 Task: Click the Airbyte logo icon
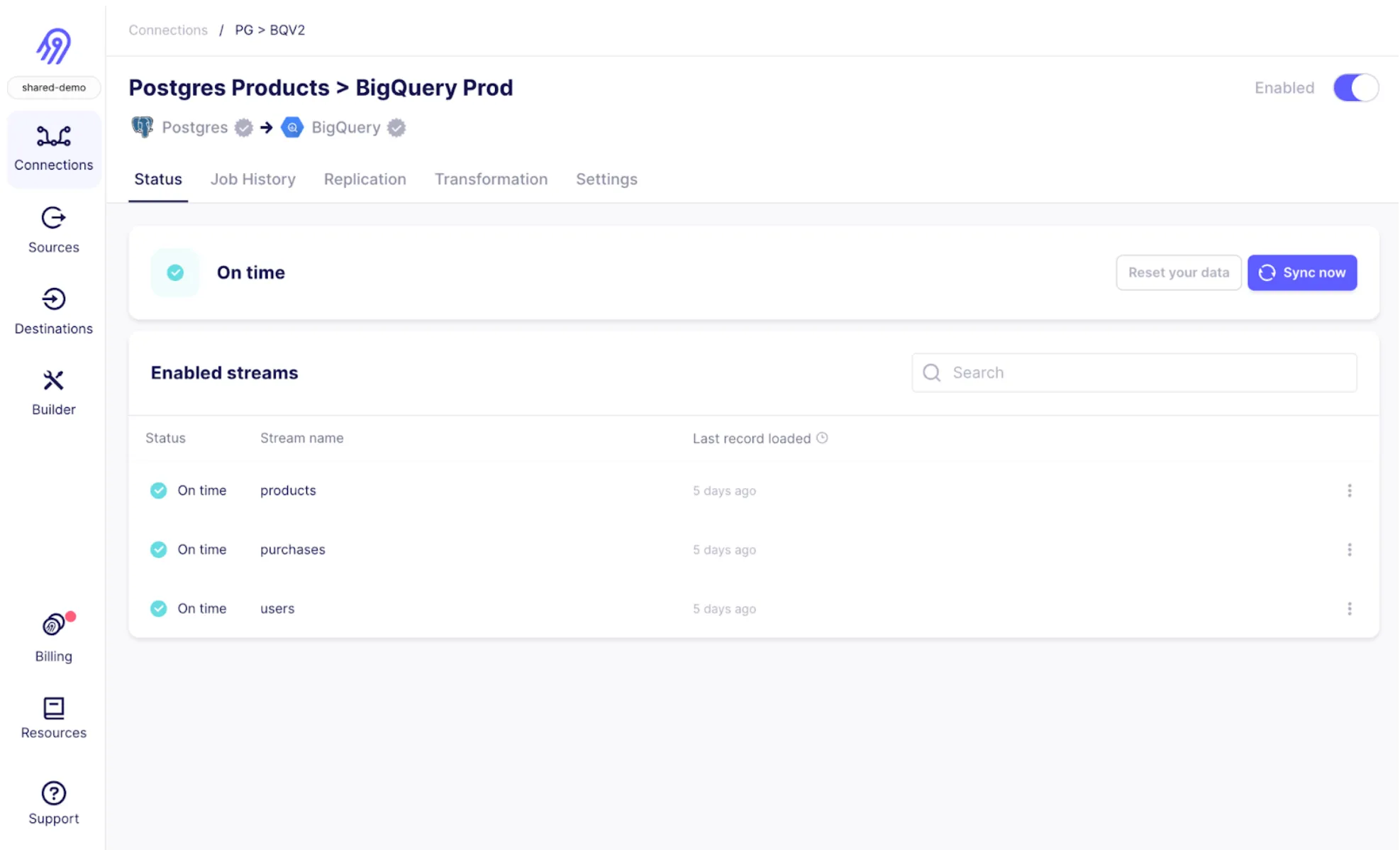[x=54, y=46]
